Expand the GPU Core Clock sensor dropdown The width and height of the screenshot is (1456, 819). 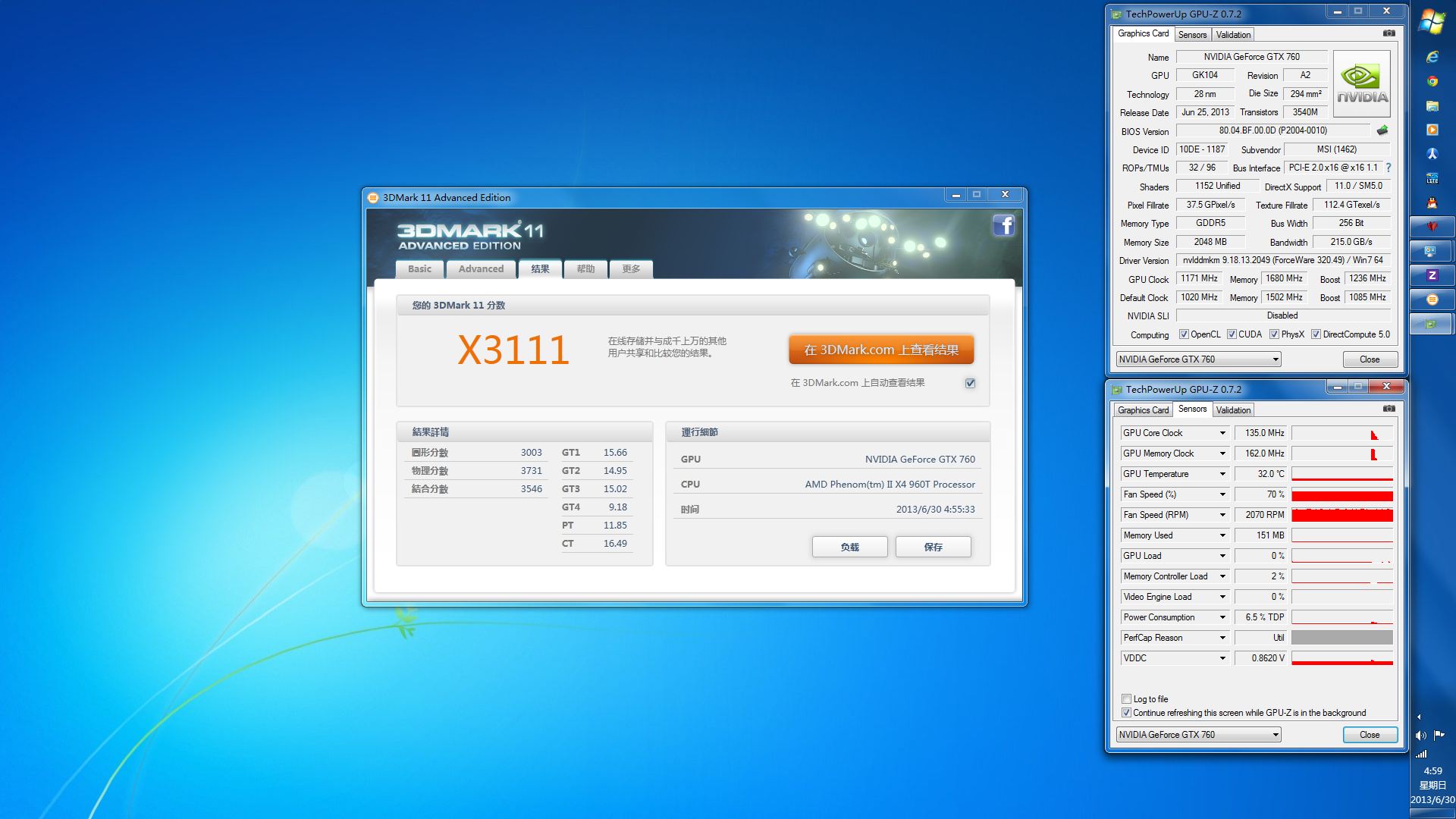click(x=1222, y=433)
